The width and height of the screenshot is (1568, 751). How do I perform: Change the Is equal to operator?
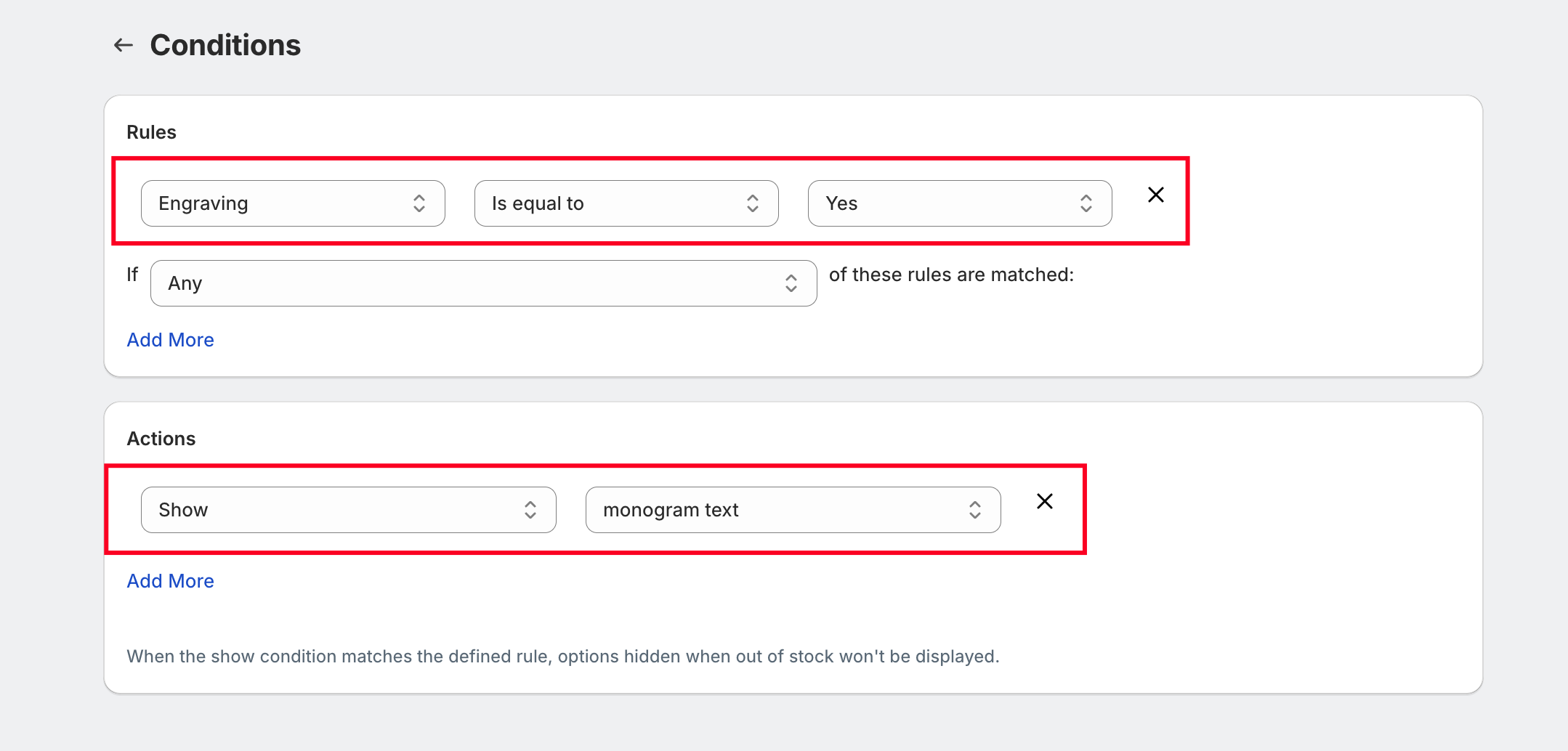click(610, 203)
